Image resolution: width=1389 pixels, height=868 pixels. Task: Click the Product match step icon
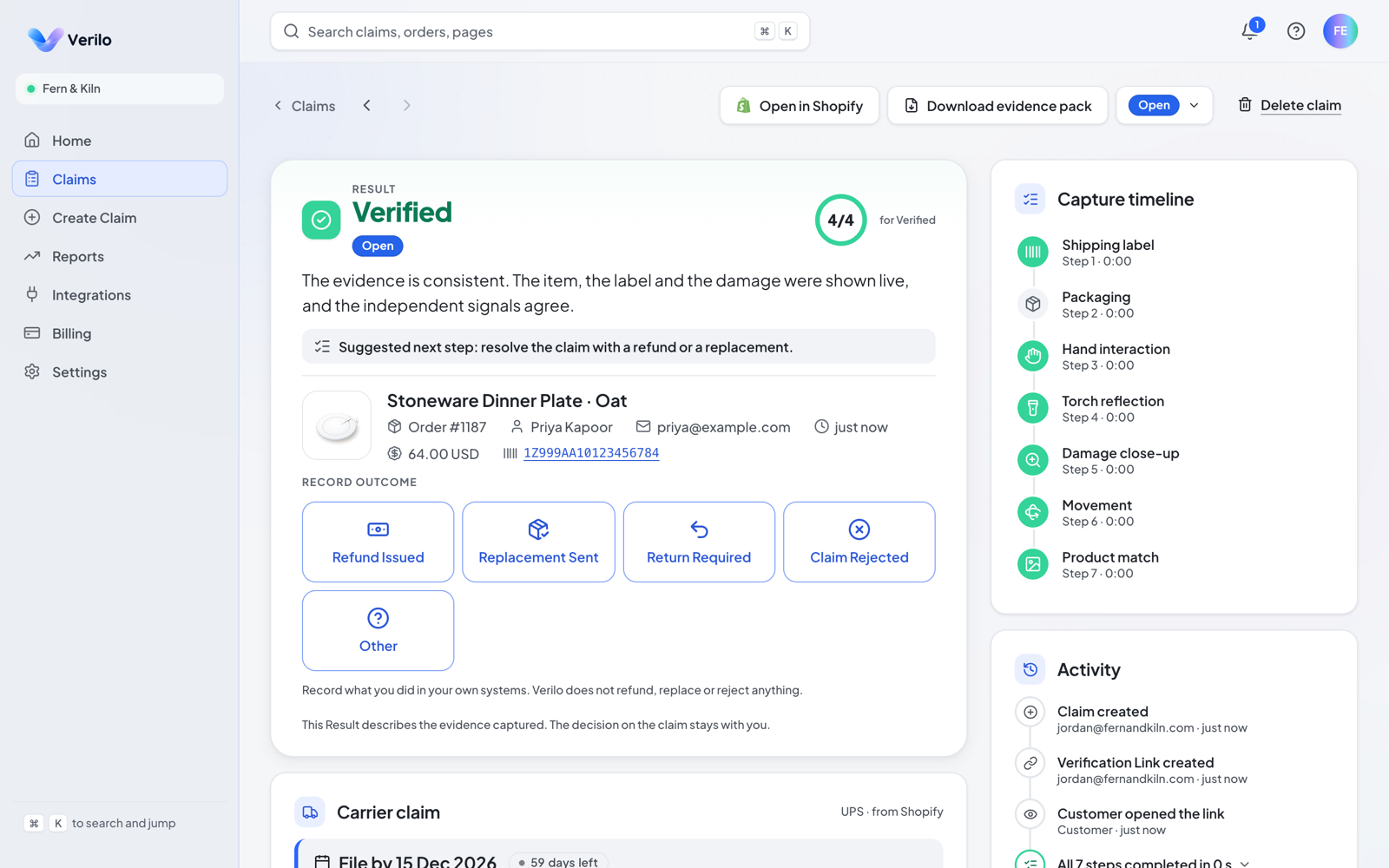[1032, 565]
